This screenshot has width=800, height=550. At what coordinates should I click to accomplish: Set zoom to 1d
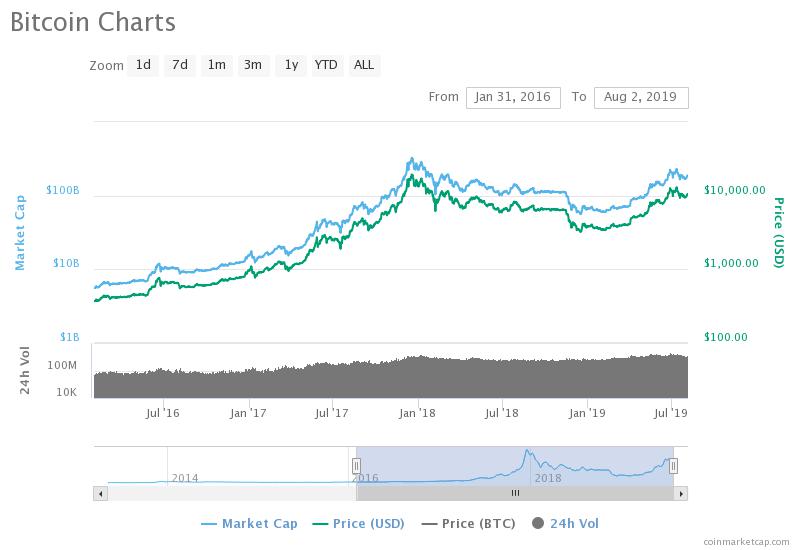tap(143, 65)
